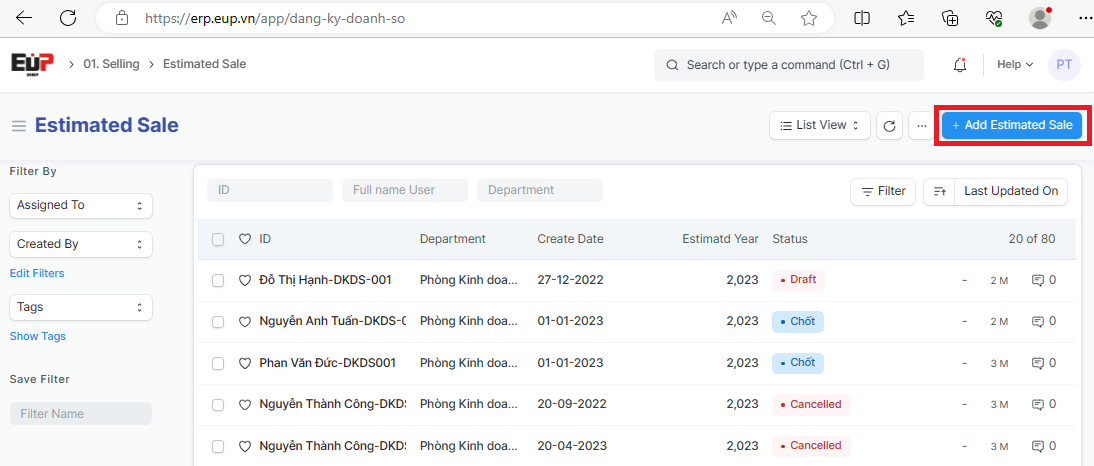Expand the Assigned To filter dropdown
This screenshot has height=466, width=1094.
point(81,205)
